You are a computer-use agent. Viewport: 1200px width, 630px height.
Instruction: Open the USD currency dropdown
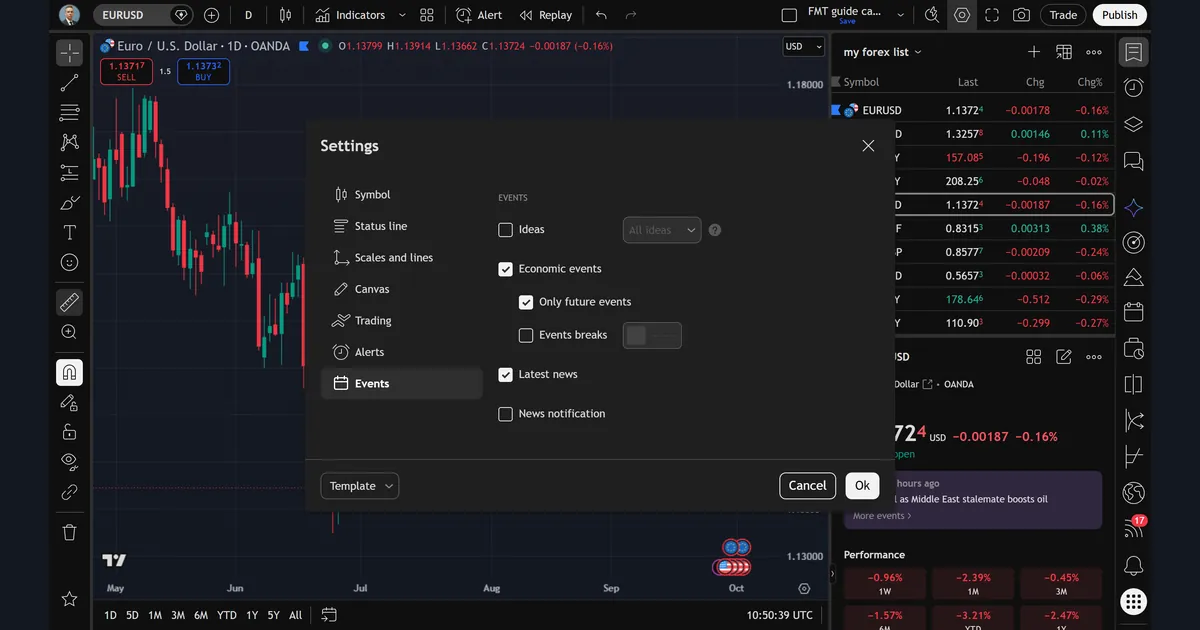pos(803,46)
